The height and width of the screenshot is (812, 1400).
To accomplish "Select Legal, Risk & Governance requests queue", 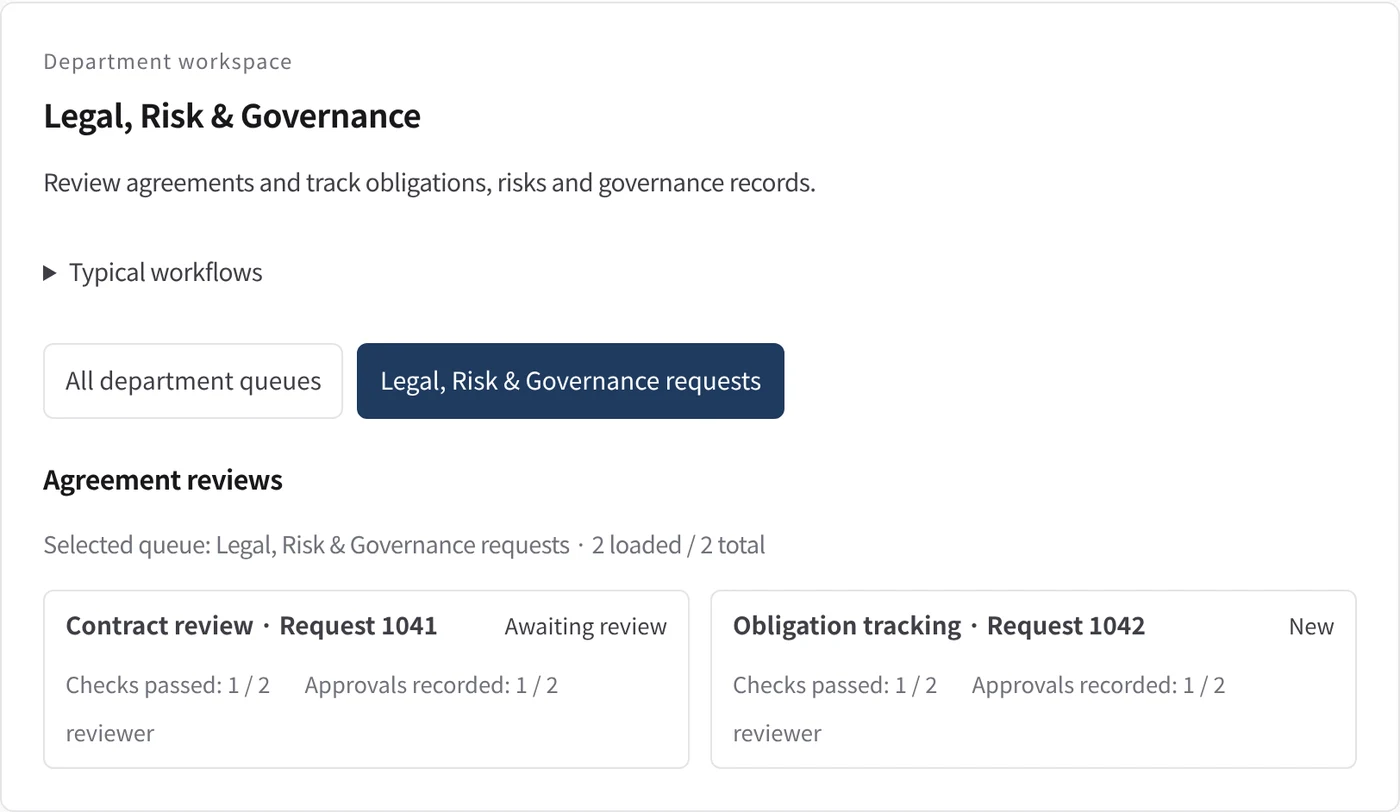I will click(570, 381).
